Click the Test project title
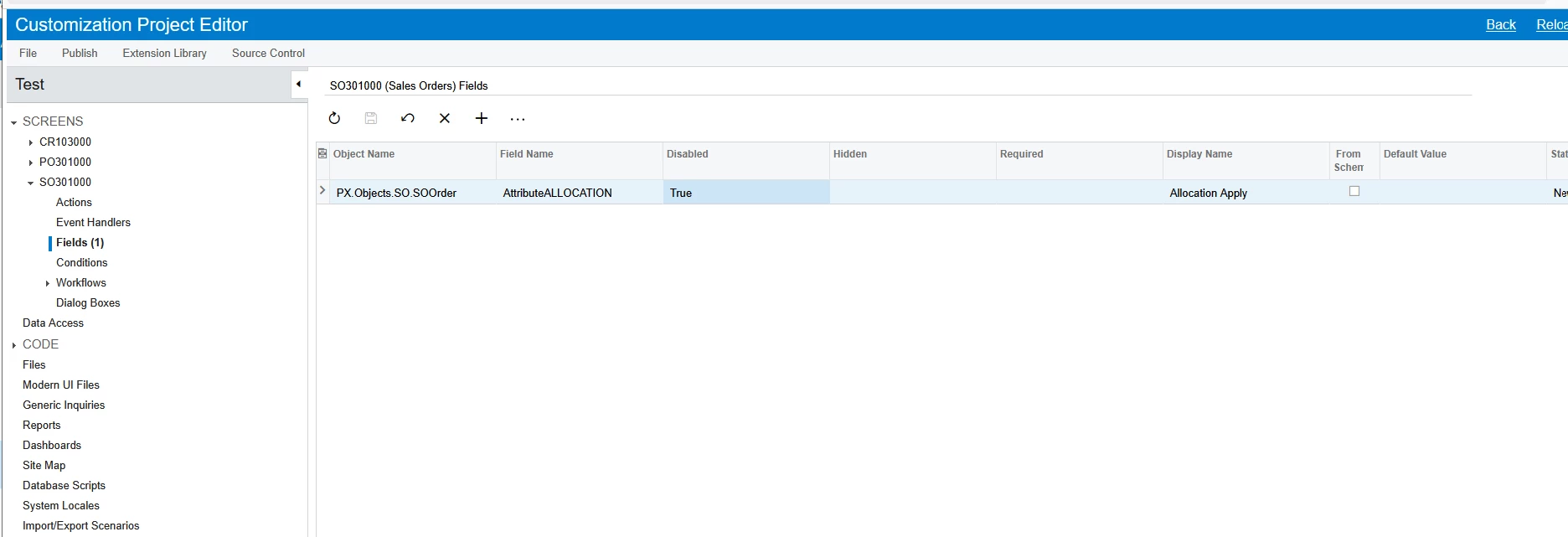Image resolution: width=1568 pixels, height=537 pixels. [29, 84]
